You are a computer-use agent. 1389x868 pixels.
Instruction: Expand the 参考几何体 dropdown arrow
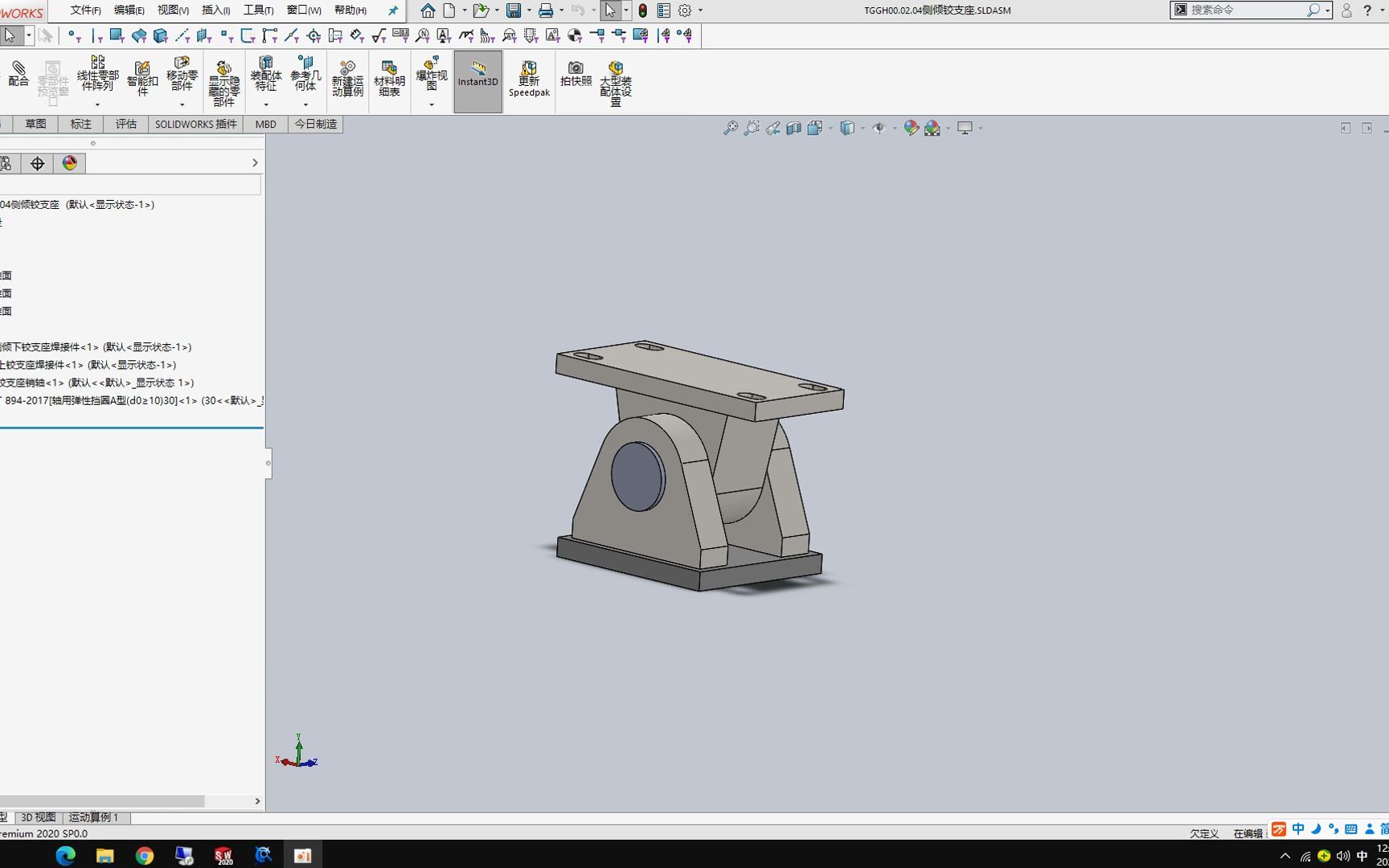pos(305,103)
